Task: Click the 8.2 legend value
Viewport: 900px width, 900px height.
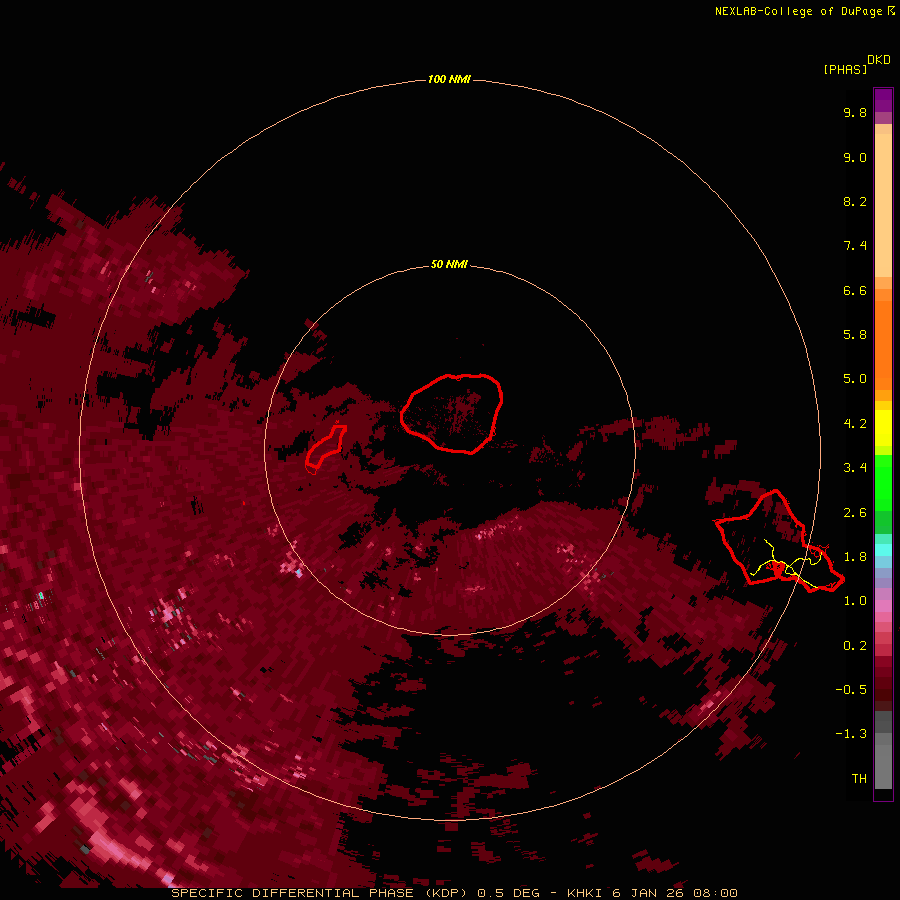Action: click(855, 201)
